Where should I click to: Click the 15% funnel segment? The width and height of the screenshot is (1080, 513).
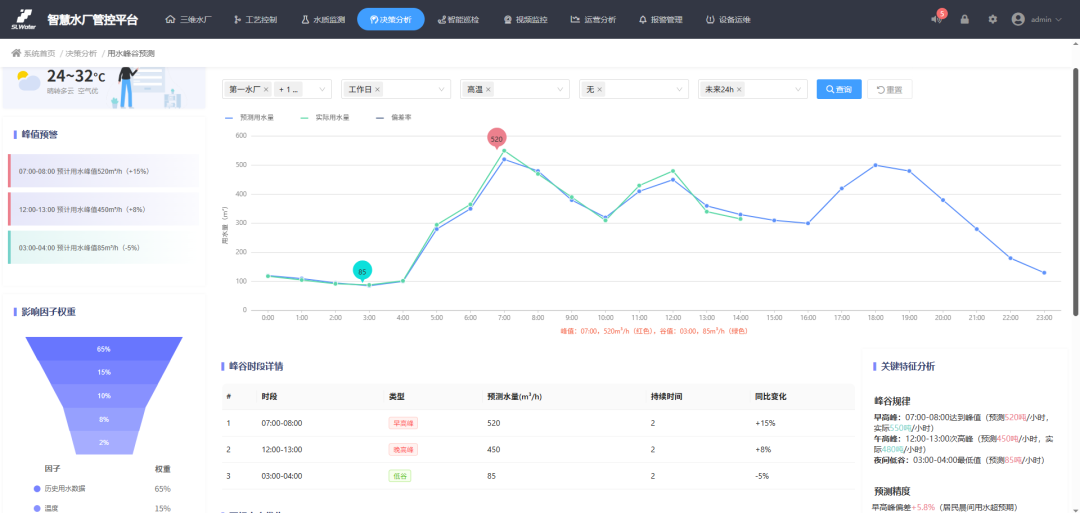click(x=104, y=373)
